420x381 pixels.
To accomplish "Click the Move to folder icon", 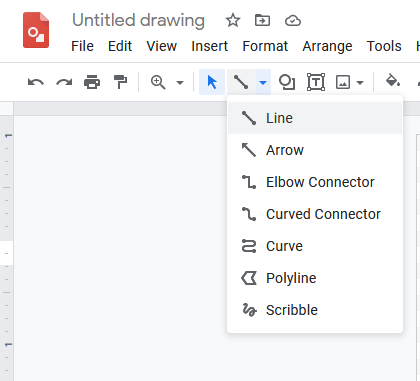I will tap(262, 21).
